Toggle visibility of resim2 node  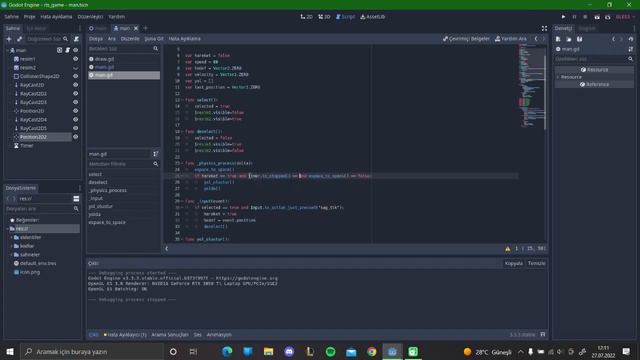click(x=76, y=68)
